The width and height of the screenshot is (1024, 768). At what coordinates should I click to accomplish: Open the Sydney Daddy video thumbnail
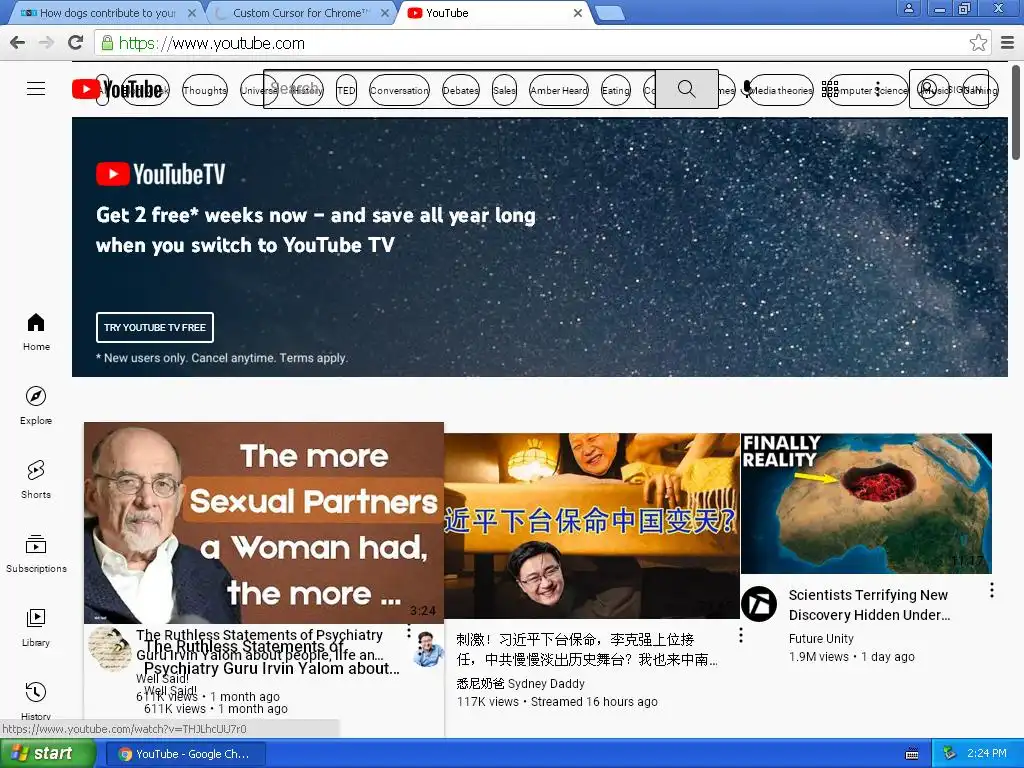592,526
